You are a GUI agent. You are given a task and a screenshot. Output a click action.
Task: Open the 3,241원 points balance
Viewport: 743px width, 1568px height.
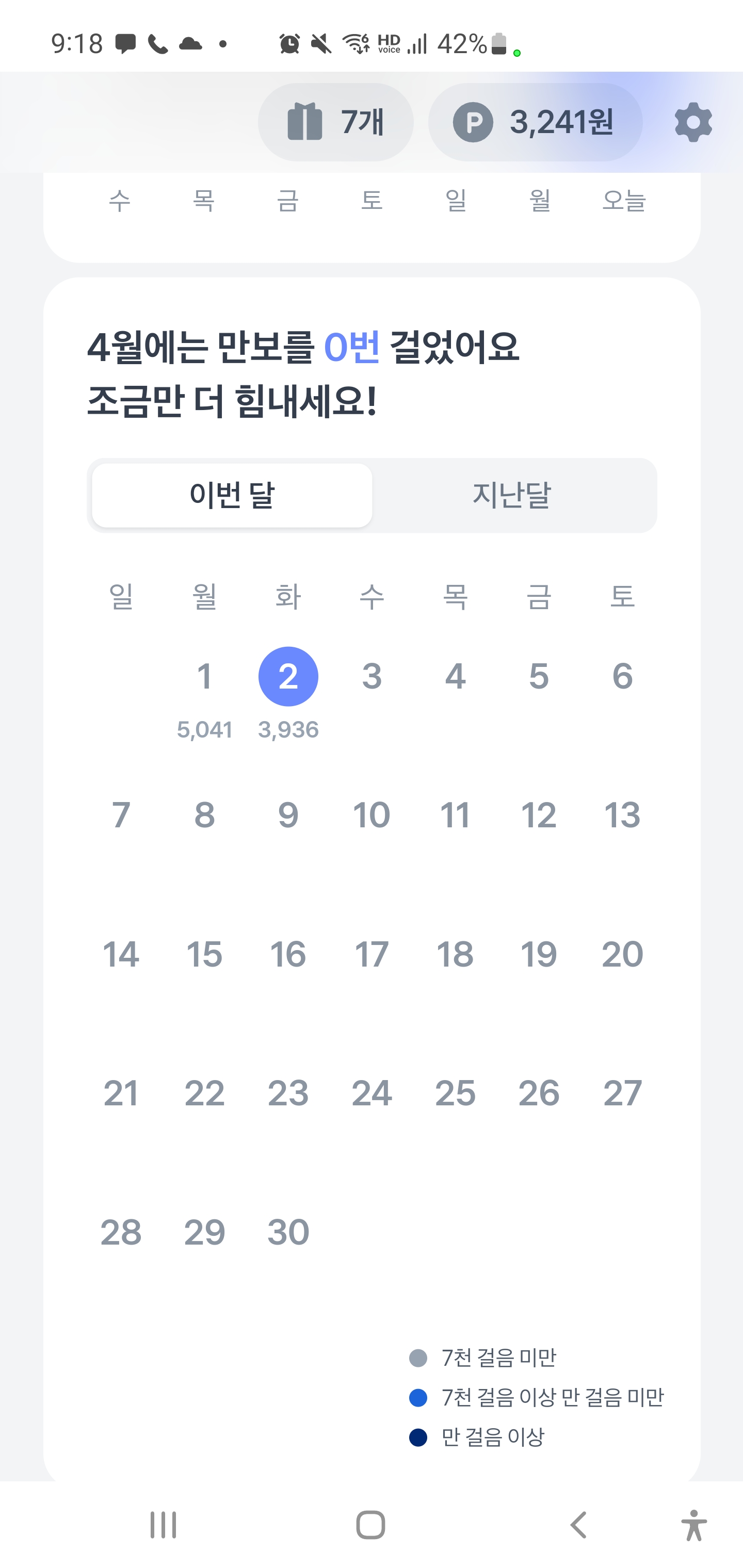(x=561, y=122)
